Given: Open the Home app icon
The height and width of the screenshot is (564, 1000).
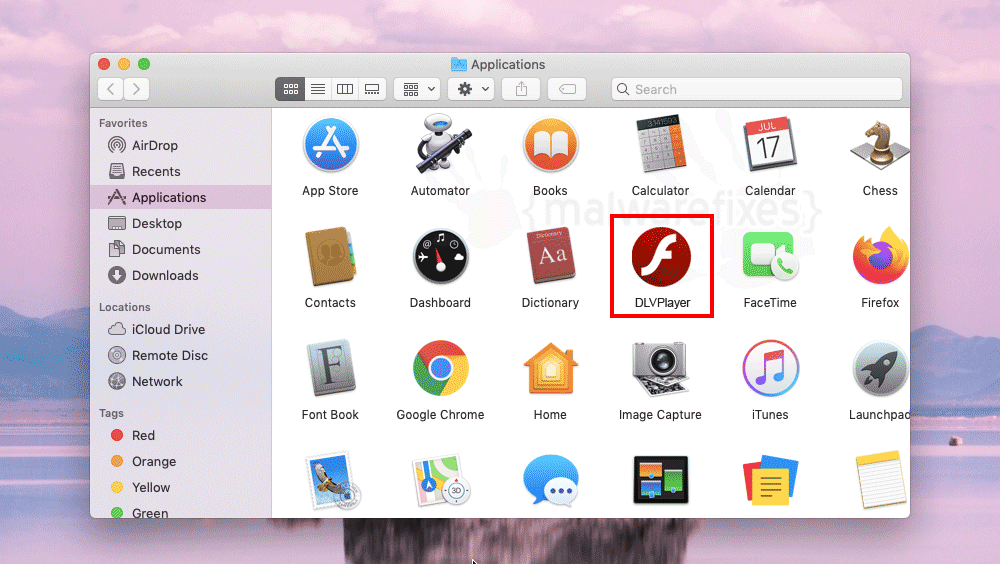Looking at the screenshot, I should [550, 368].
